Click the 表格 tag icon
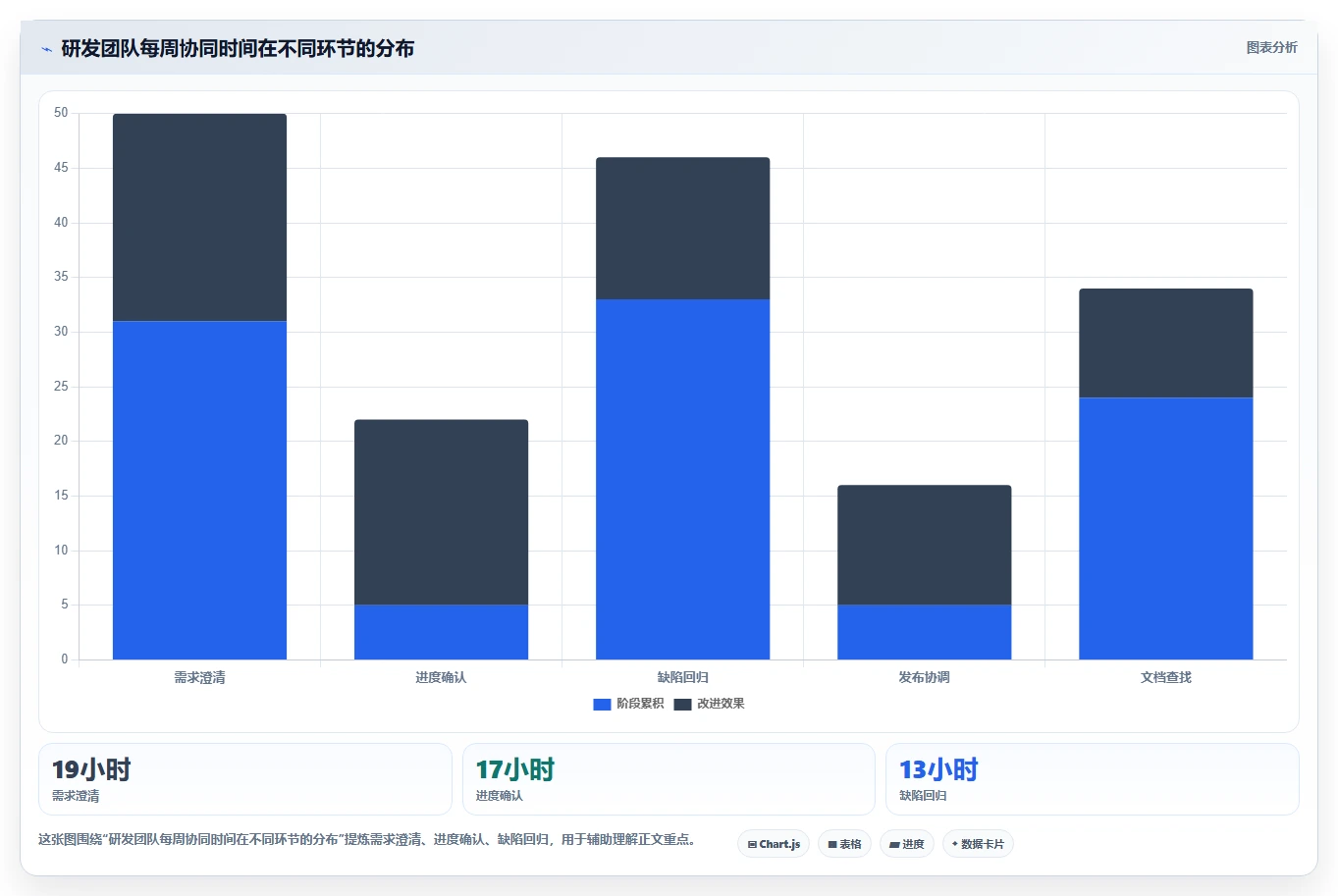 coord(832,844)
